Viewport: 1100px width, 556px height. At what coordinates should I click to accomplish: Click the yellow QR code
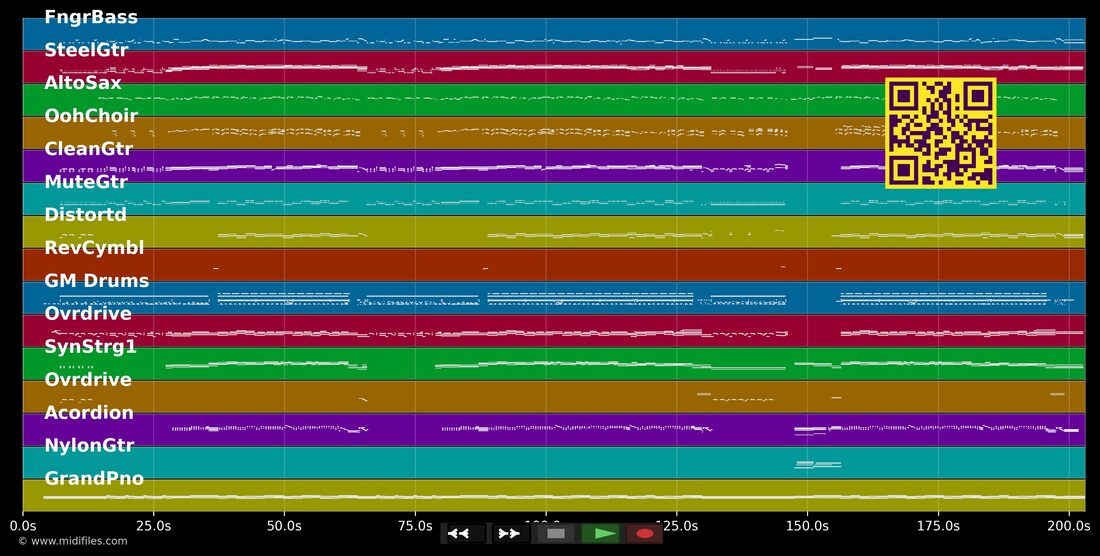[x=941, y=133]
